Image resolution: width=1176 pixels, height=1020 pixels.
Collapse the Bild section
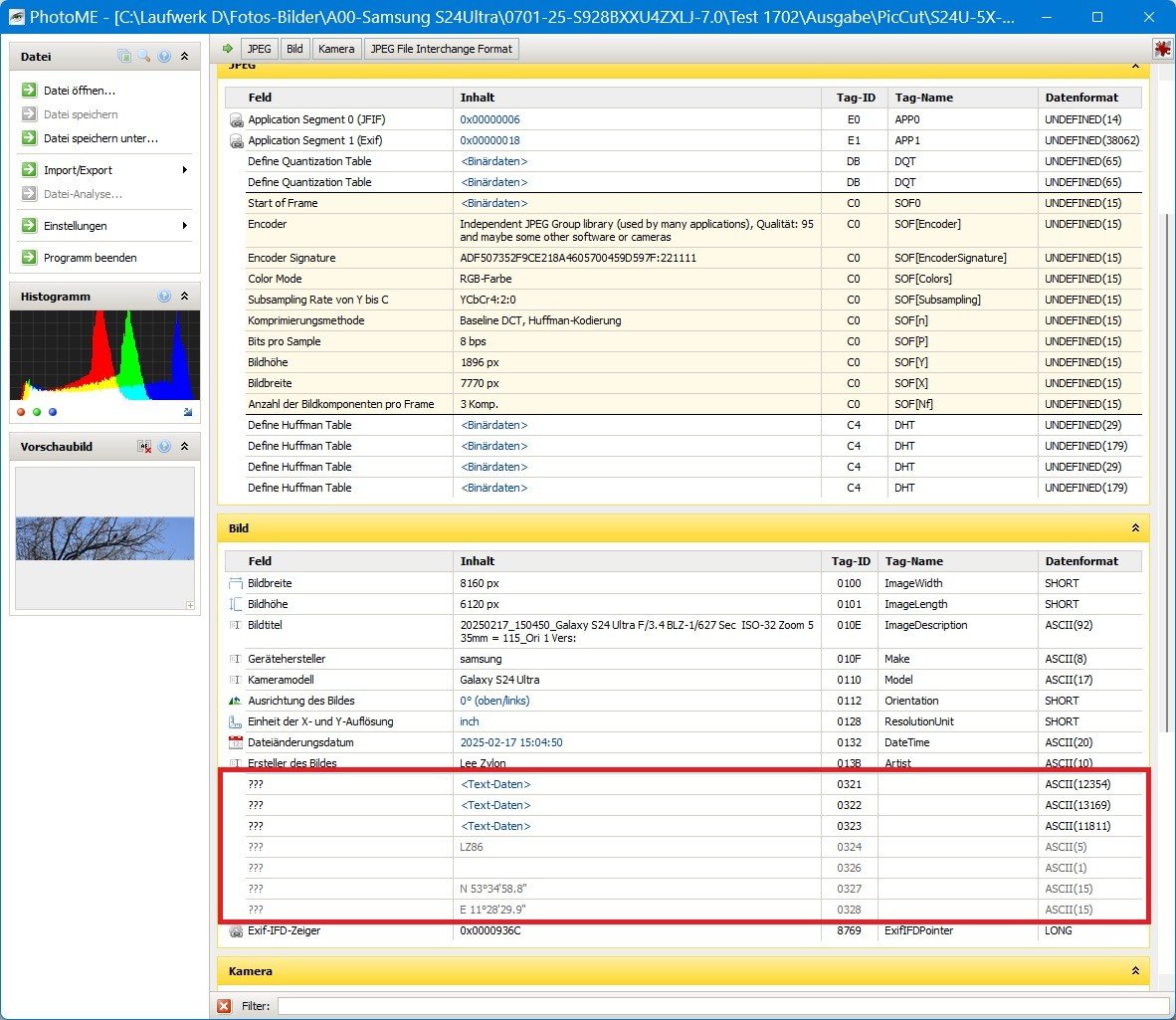(x=1135, y=528)
